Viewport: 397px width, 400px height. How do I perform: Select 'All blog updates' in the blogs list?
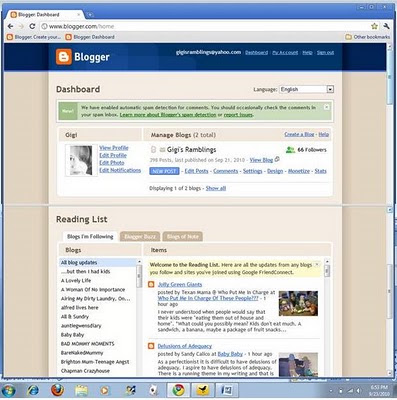tap(98, 263)
